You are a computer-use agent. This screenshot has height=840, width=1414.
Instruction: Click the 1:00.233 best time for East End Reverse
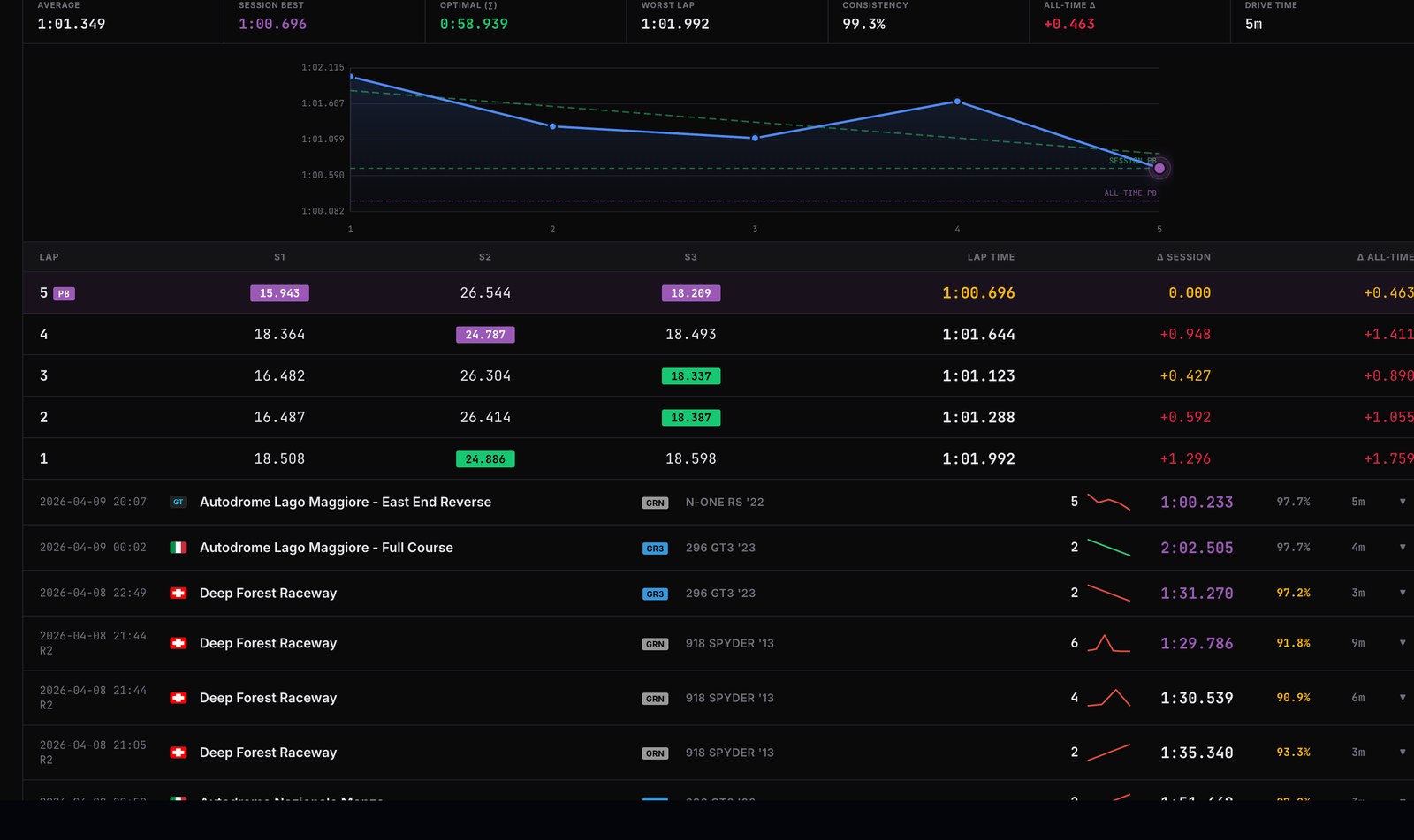tap(1197, 503)
